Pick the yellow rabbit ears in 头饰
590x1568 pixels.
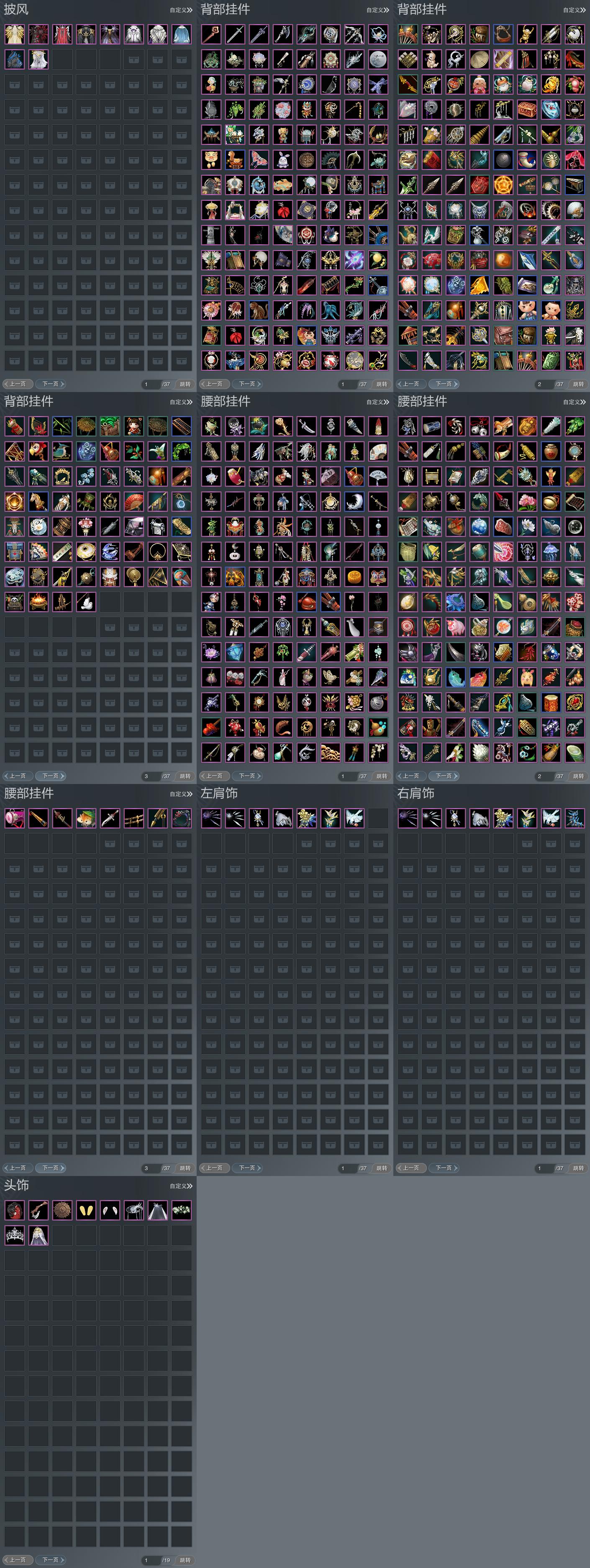tap(86, 1210)
